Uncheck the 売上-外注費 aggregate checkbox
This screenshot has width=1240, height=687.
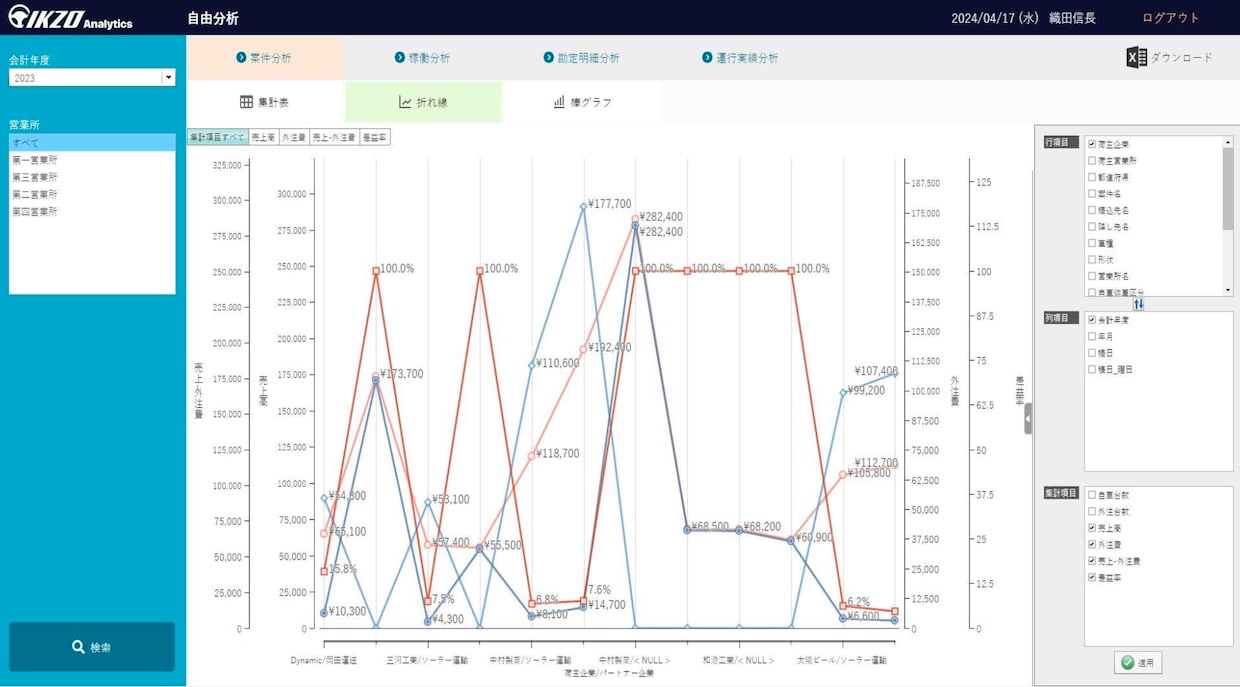click(1092, 561)
